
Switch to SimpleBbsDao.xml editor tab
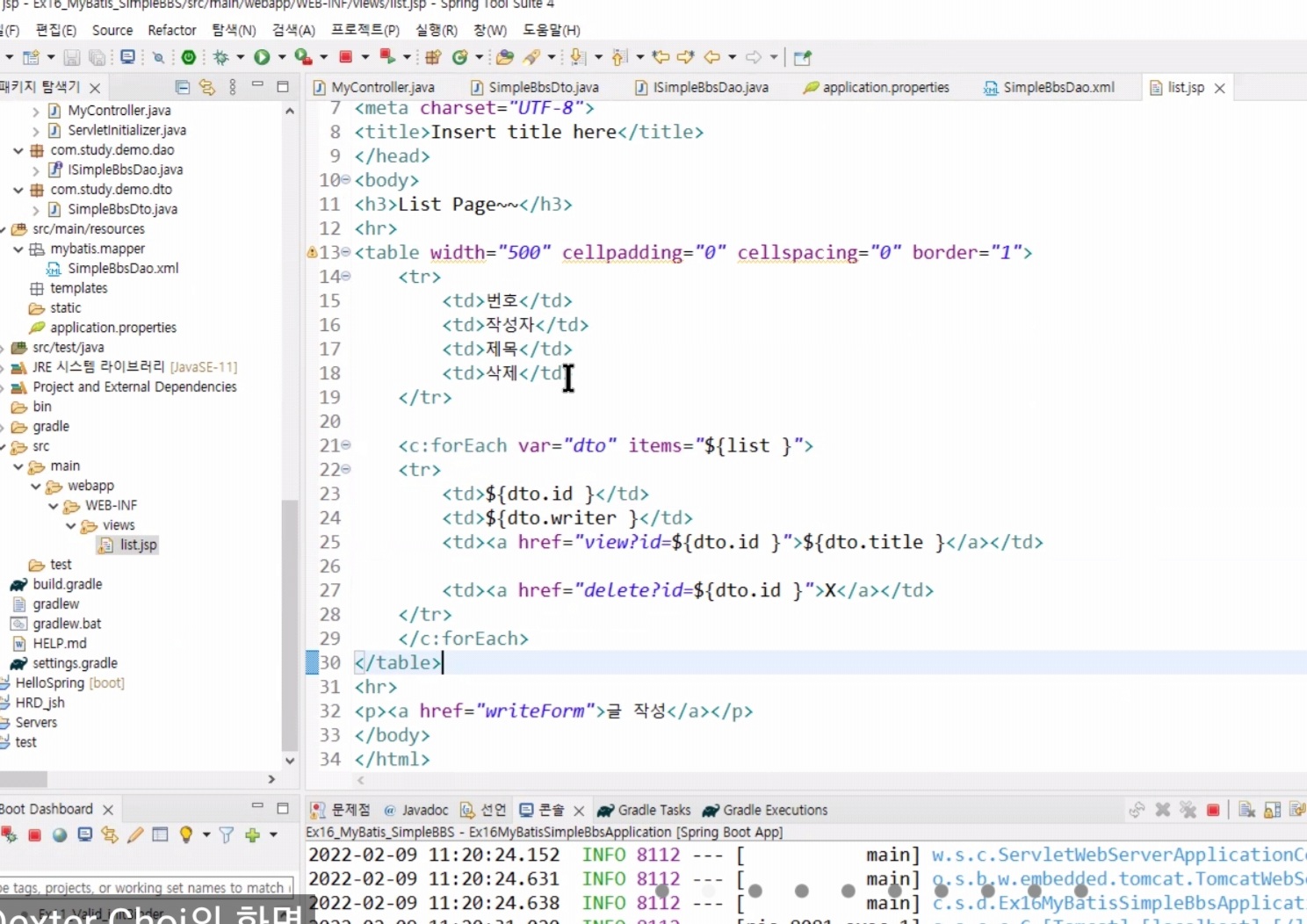pos(1050,87)
